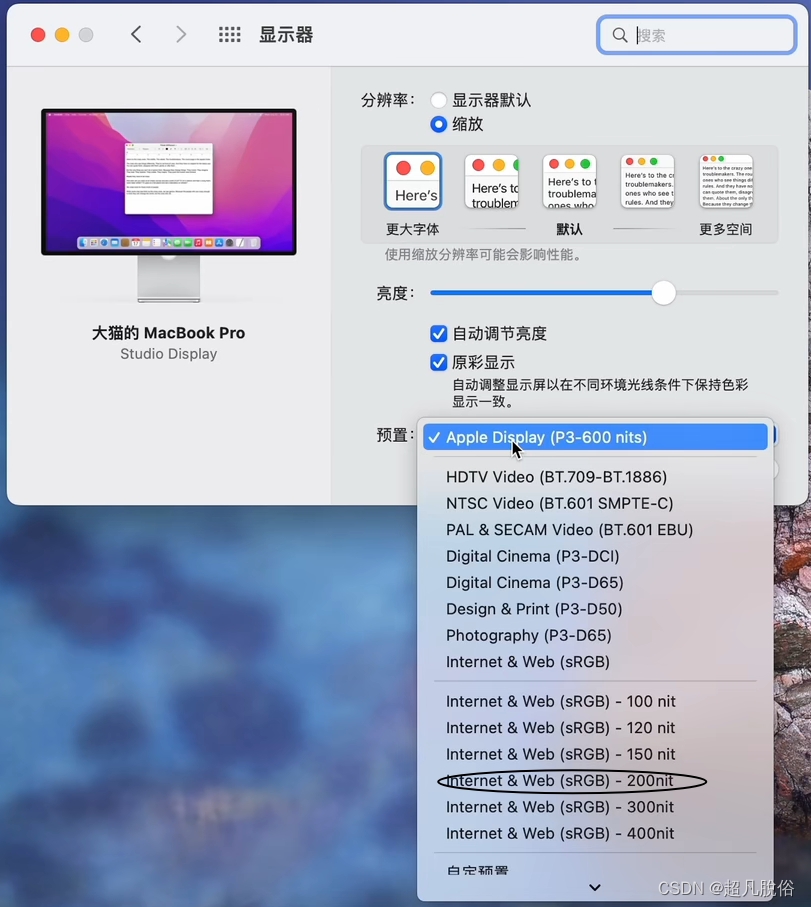Select Design & Print (P3-D50) preset
Image resolution: width=811 pixels, height=907 pixels.
click(595, 609)
